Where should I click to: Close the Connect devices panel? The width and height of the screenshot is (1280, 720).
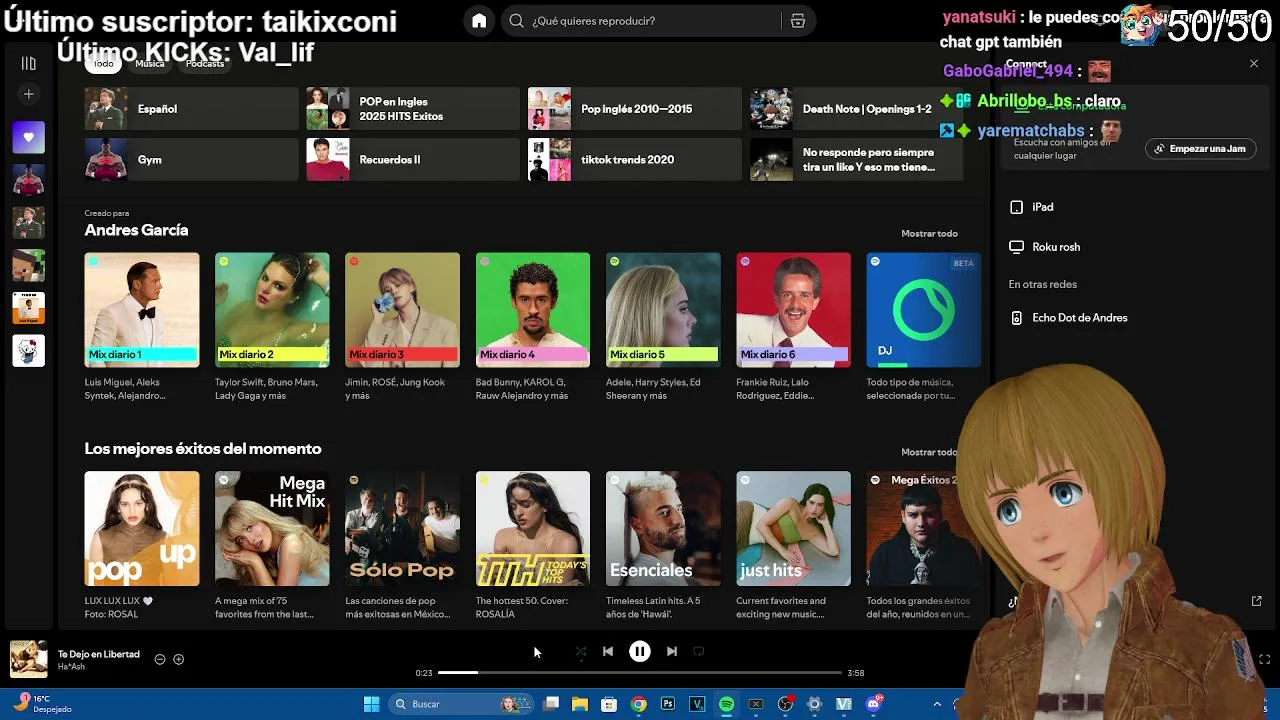point(1254,64)
